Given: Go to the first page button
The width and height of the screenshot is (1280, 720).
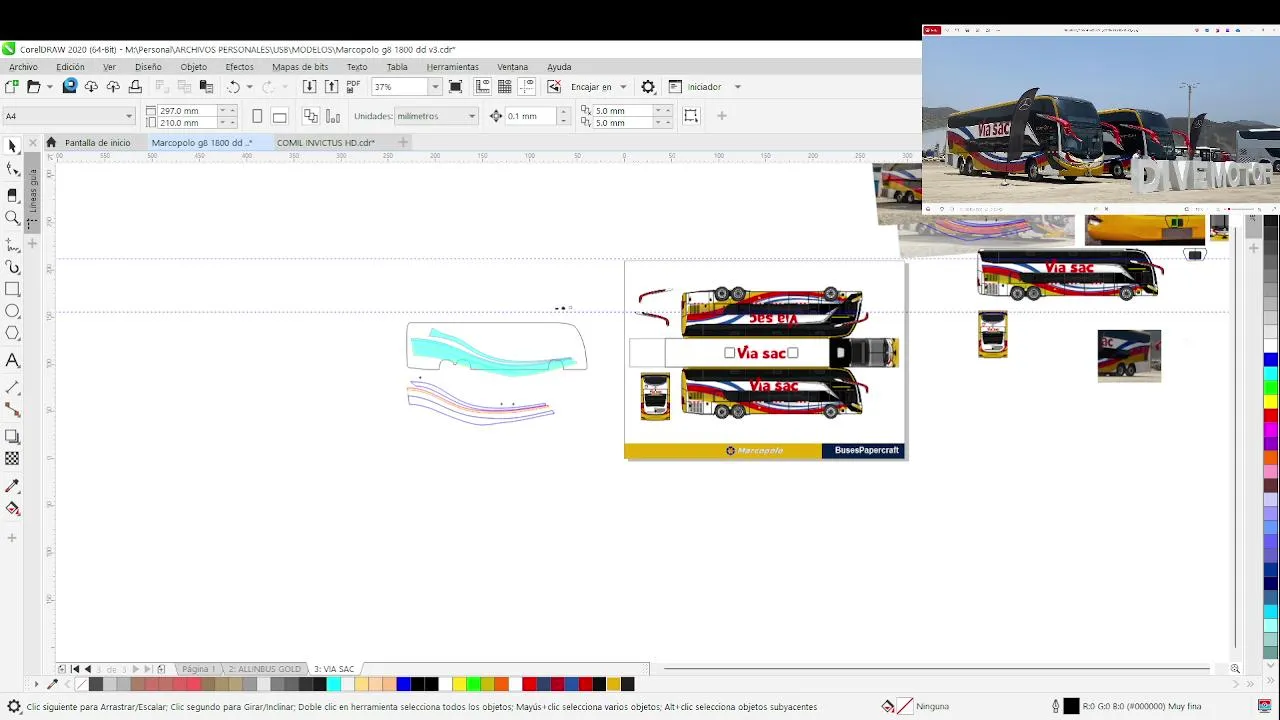Looking at the screenshot, I should [75, 669].
